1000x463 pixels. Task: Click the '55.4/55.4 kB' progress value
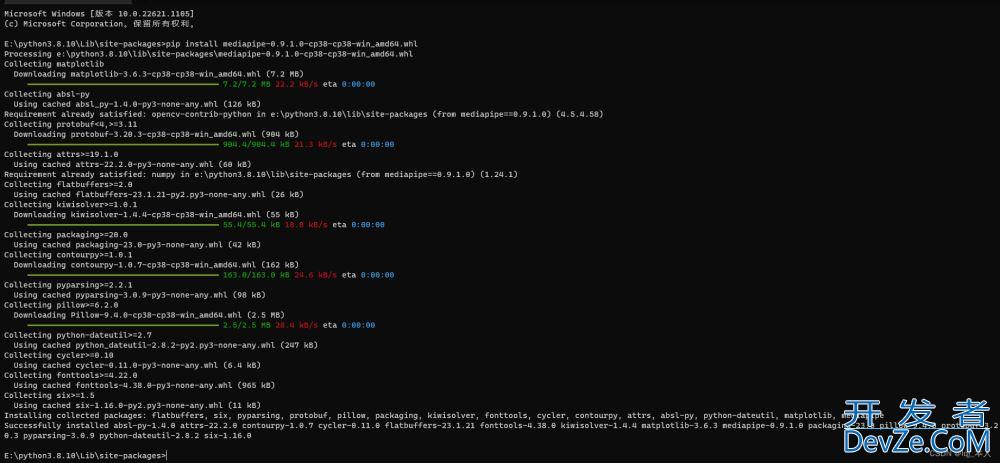point(251,225)
